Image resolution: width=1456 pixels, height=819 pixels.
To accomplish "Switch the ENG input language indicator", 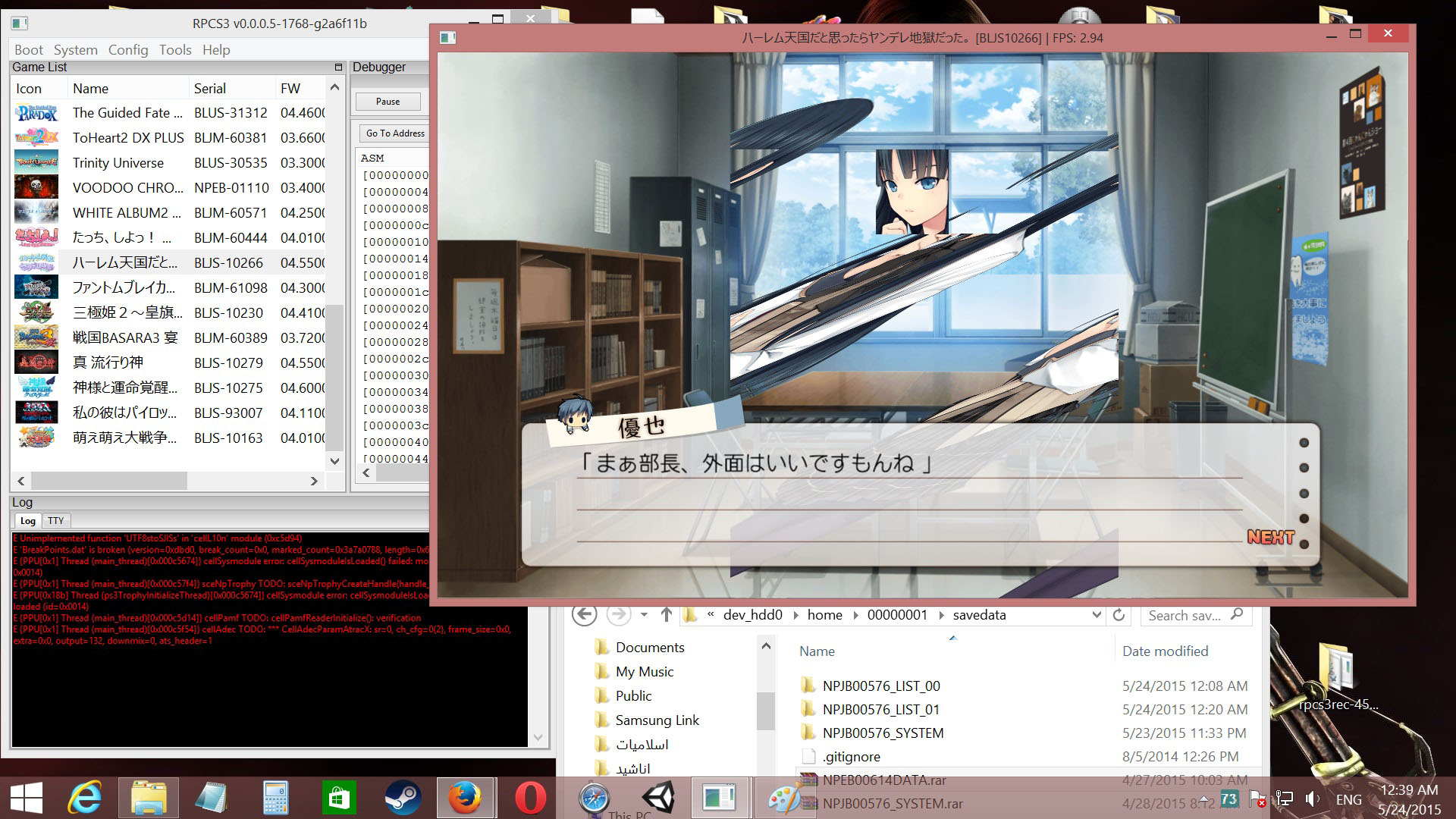I will [1348, 799].
